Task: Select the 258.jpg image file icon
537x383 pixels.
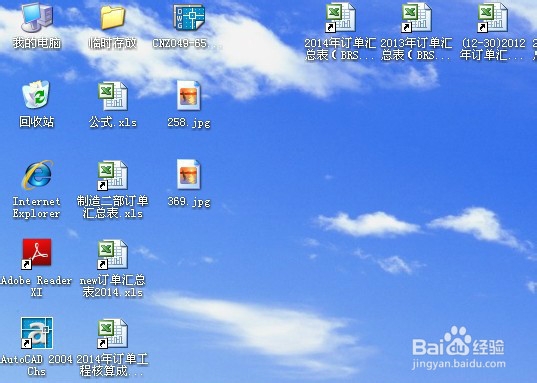Action: pyautogui.click(x=189, y=95)
